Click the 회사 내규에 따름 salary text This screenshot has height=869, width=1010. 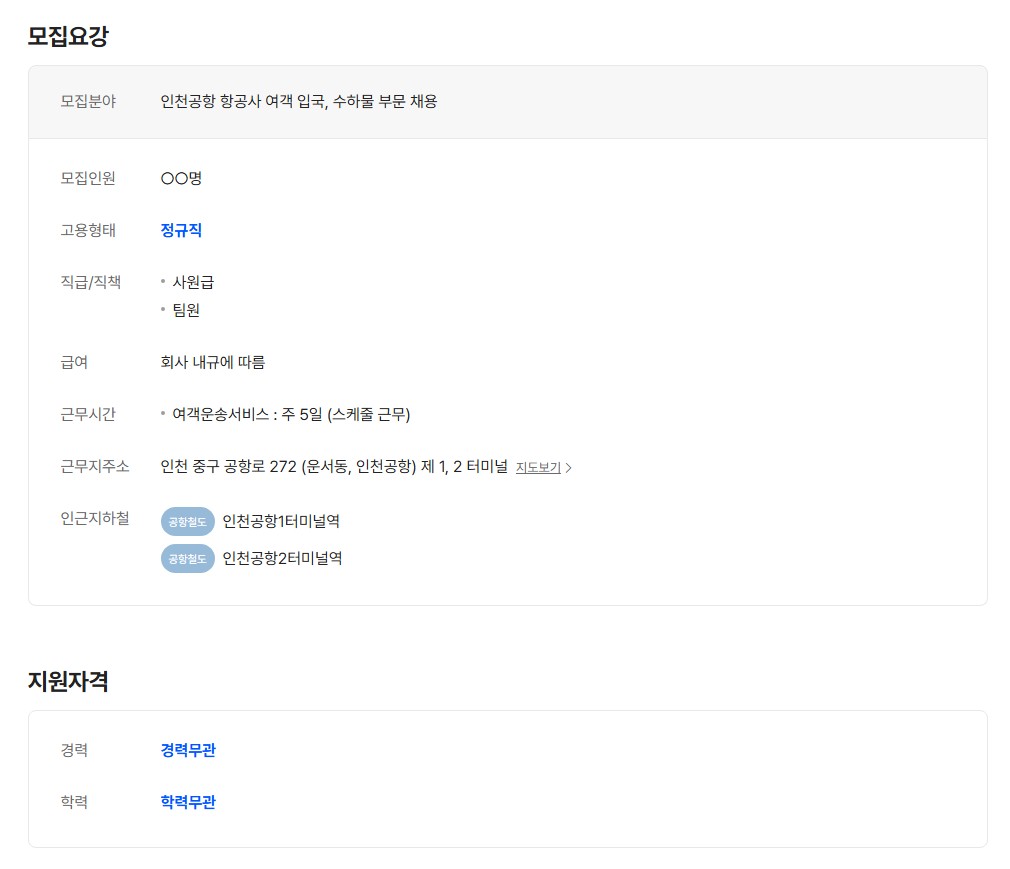[213, 362]
